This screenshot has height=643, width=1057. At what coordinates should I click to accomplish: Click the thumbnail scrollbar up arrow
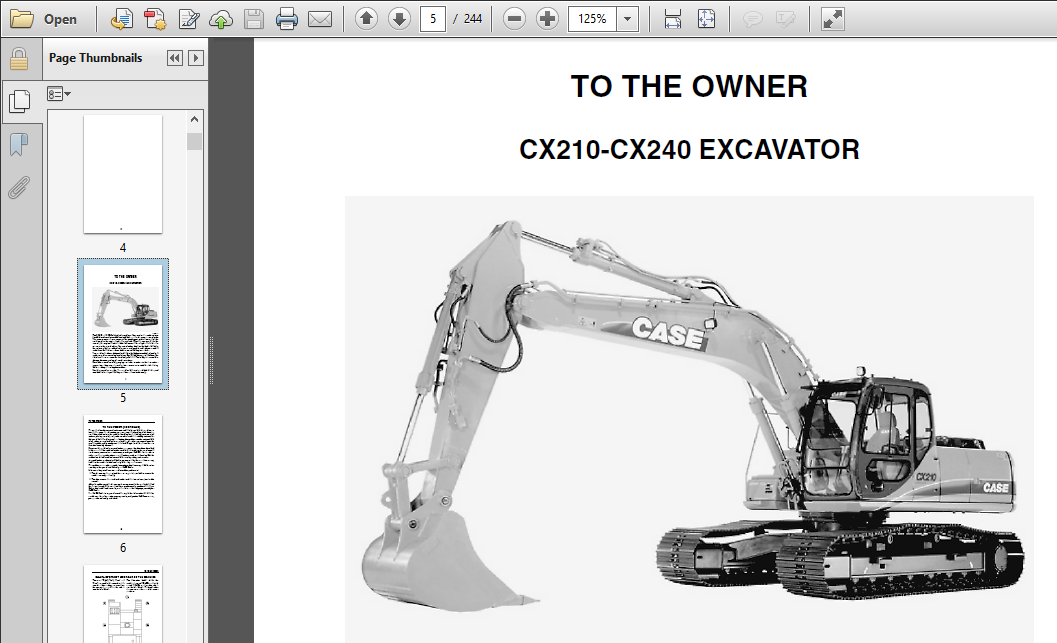(x=194, y=119)
